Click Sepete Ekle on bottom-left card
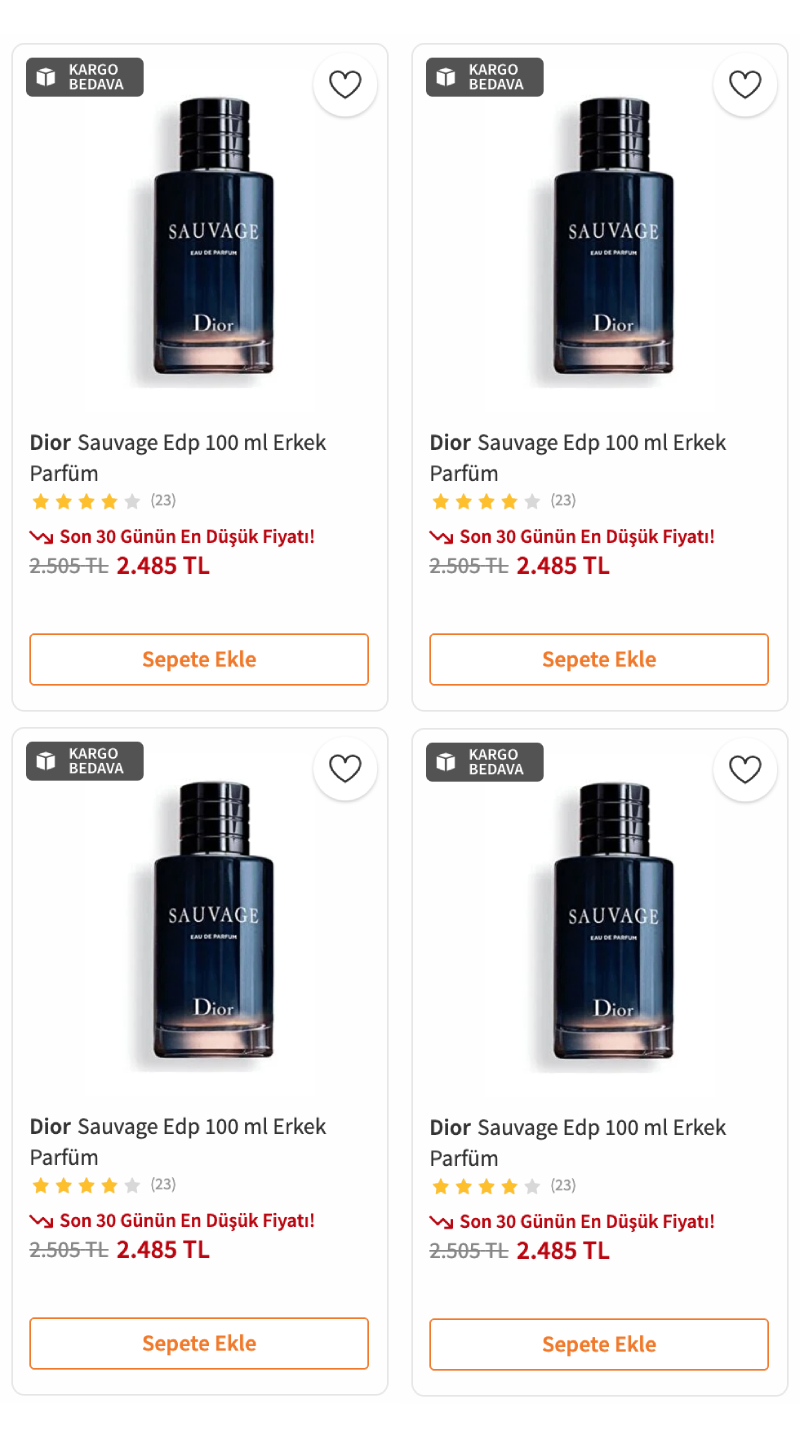800x1438 pixels. pos(199,1343)
